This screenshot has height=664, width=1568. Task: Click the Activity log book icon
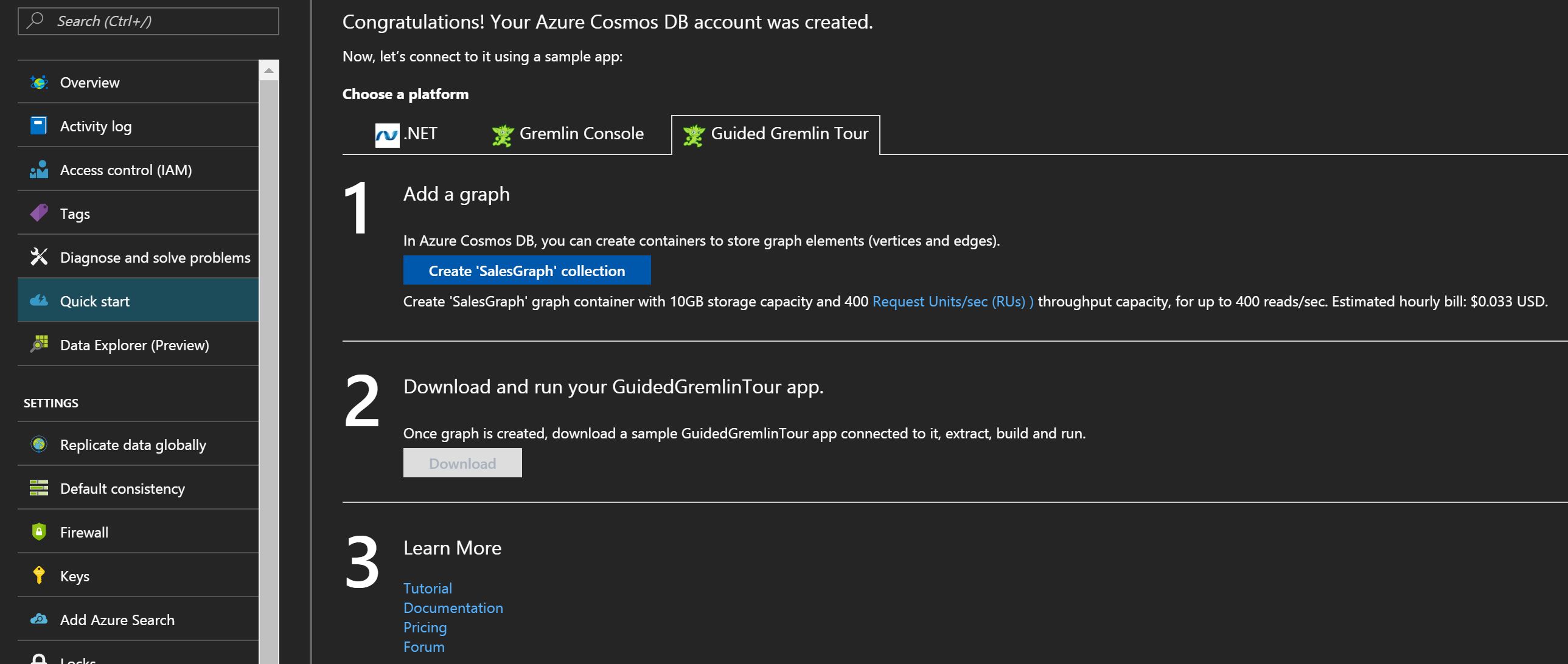click(38, 126)
